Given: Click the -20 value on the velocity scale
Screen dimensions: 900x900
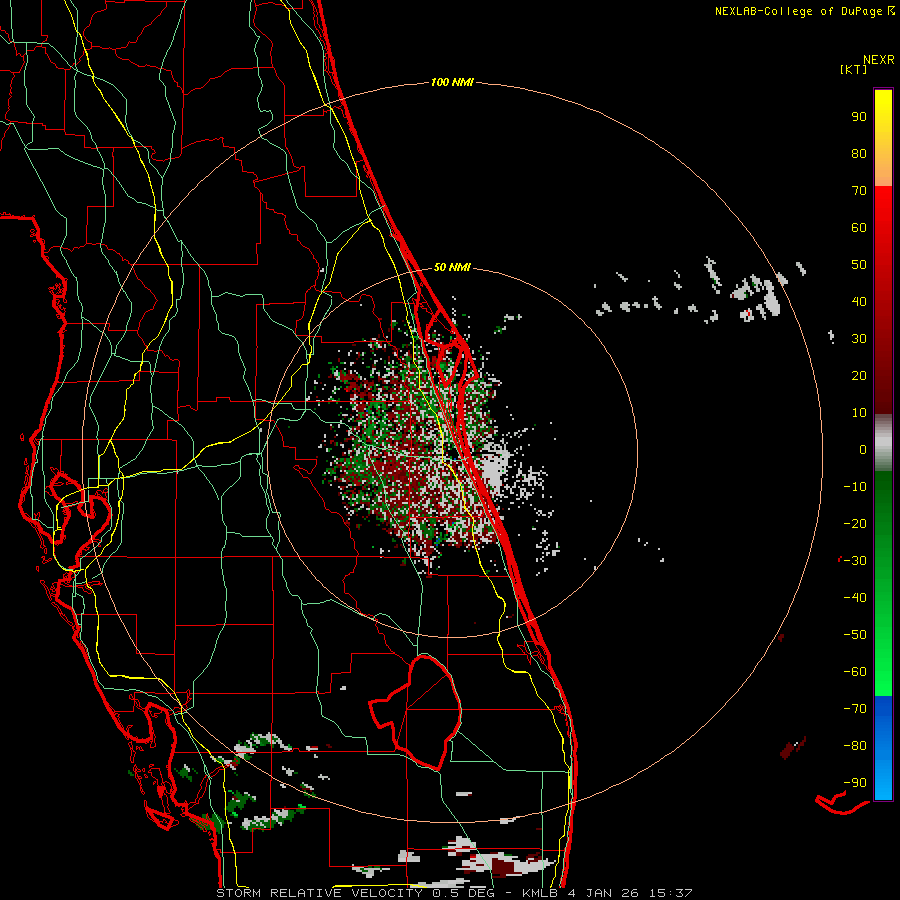Looking at the screenshot, I should coord(855,523).
